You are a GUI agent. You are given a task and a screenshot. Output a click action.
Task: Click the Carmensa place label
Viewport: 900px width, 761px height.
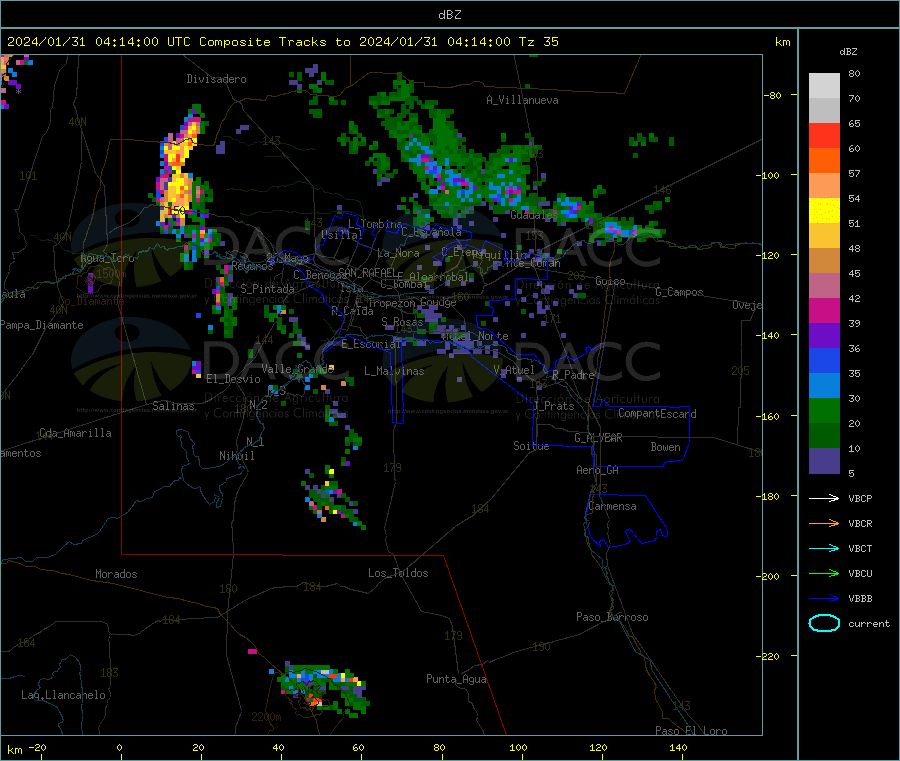click(612, 506)
